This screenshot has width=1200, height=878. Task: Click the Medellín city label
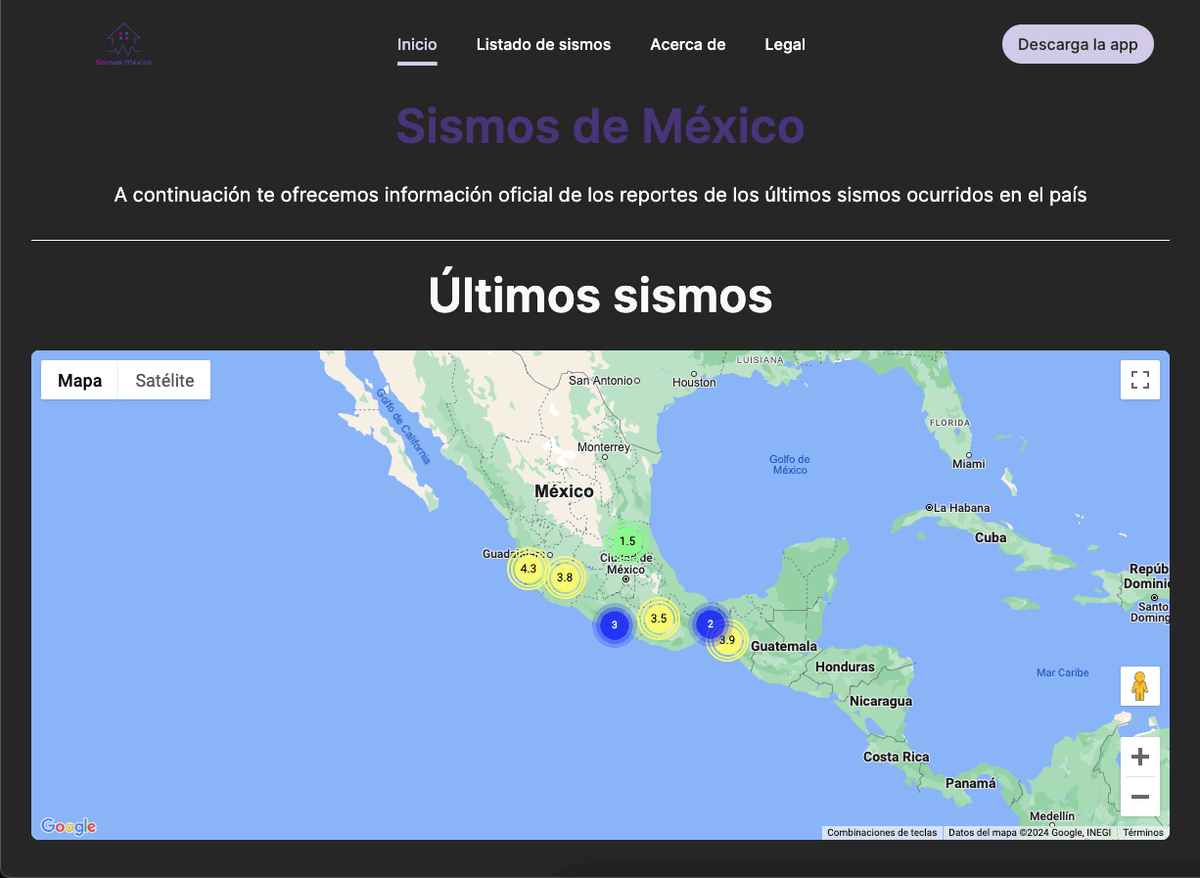click(1052, 816)
